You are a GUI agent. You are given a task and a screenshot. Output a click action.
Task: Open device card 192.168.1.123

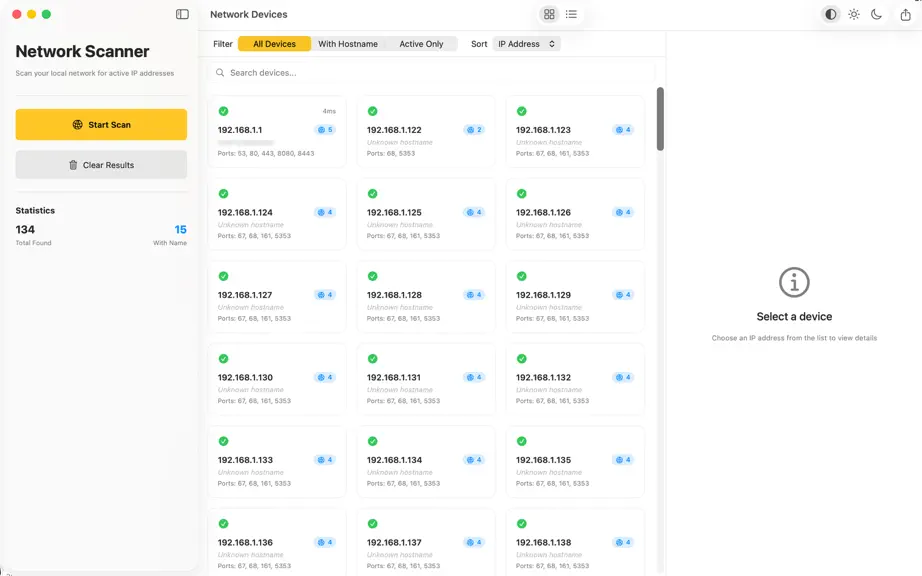tap(575, 132)
